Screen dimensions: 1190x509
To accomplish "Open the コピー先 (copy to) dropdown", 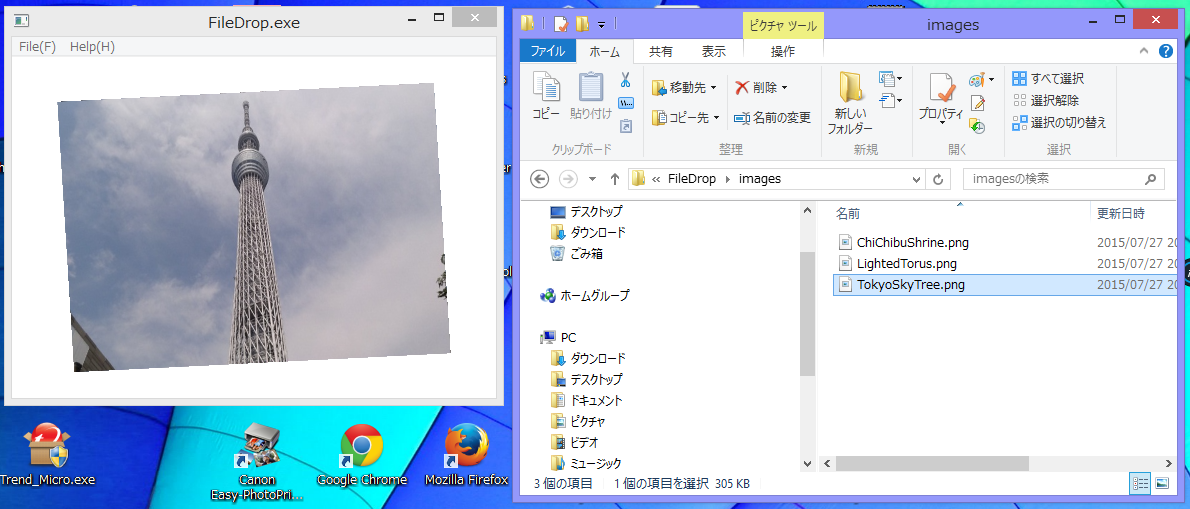I will coord(685,118).
